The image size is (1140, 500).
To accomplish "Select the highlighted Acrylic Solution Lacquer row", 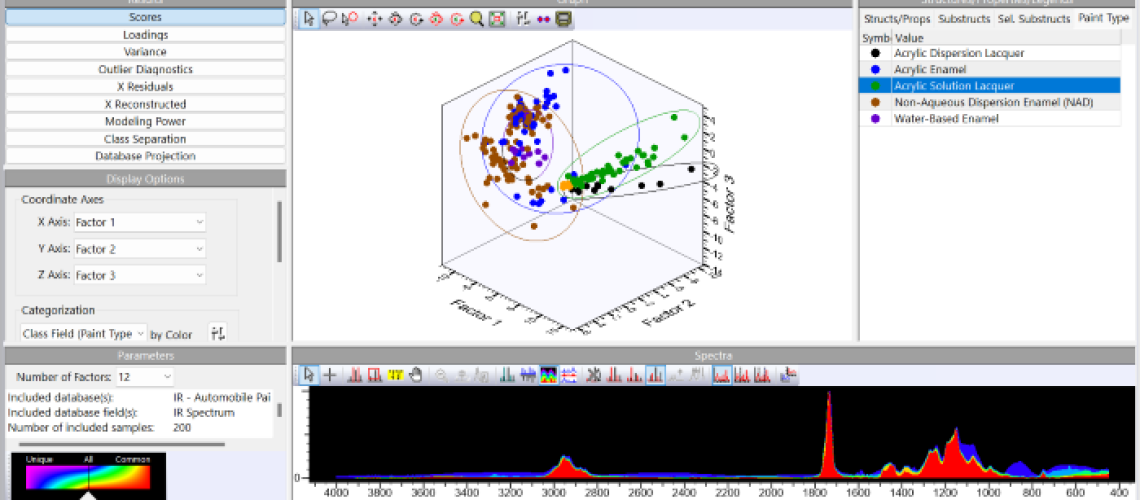I will tap(991, 86).
